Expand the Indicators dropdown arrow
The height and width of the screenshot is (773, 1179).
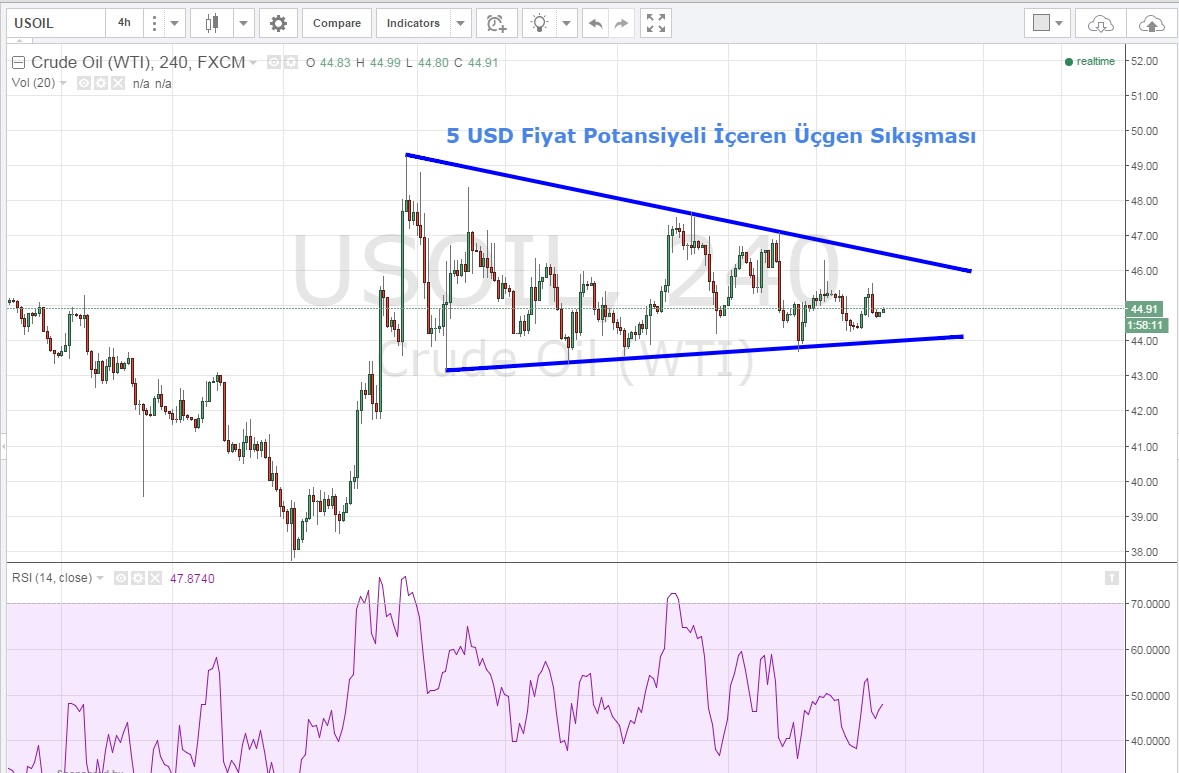tap(460, 23)
